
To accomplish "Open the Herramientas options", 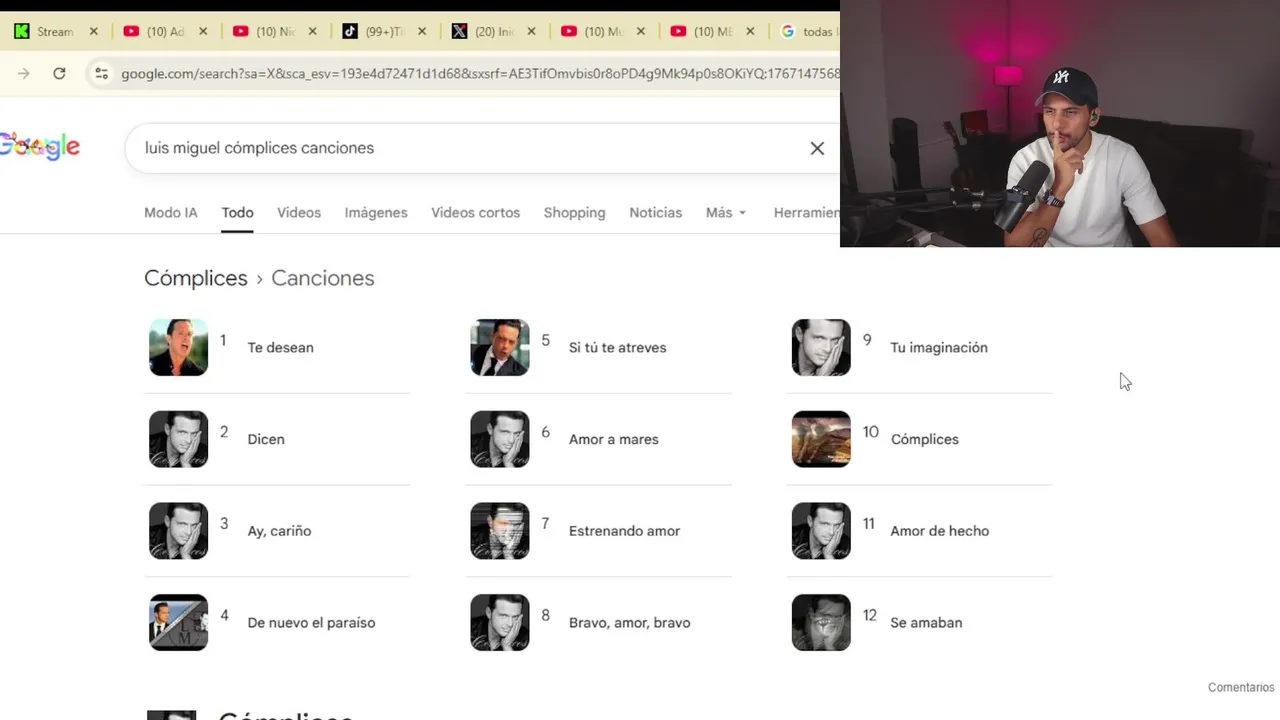I will tap(806, 213).
